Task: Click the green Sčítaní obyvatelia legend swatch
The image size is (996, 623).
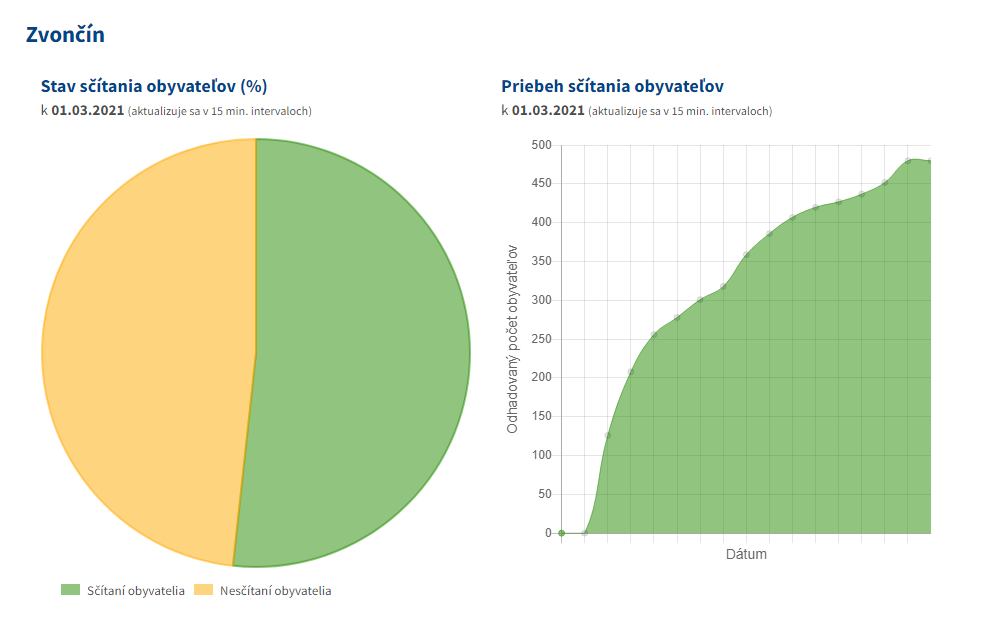Action: (70, 590)
